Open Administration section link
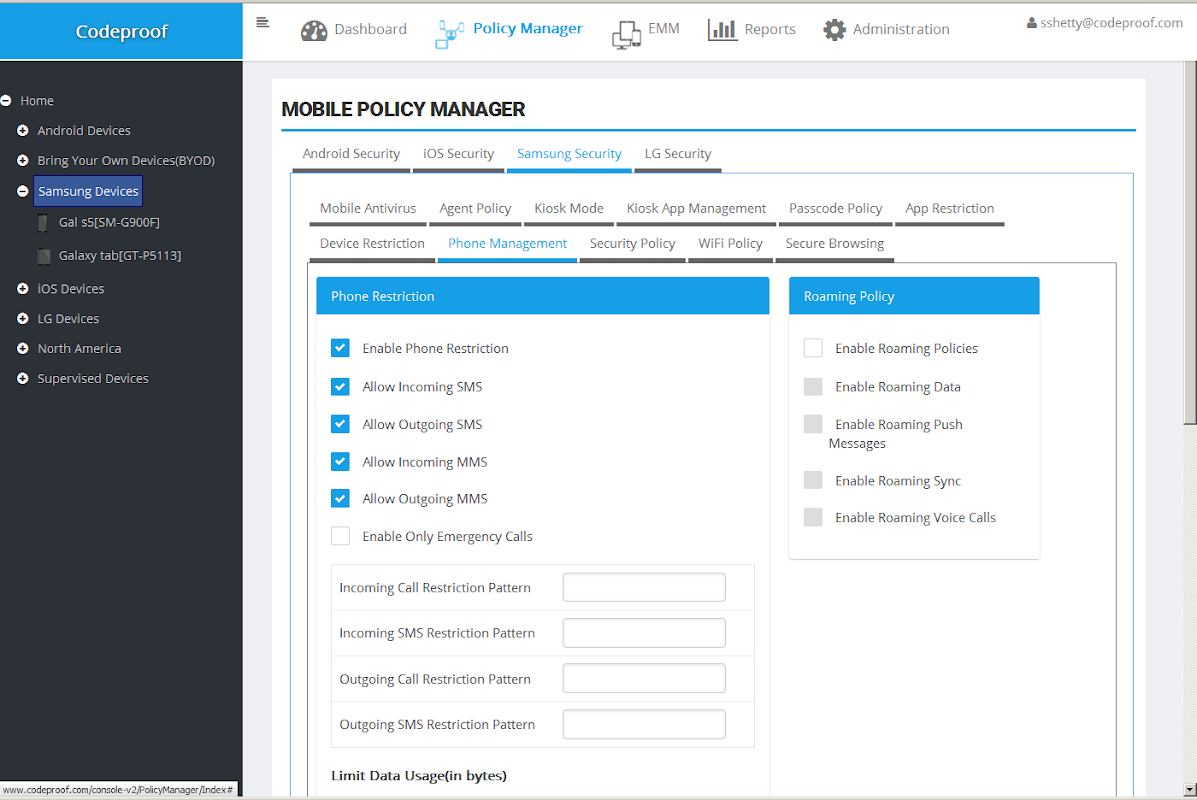The height and width of the screenshot is (800, 1197). pyautogui.click(x=901, y=30)
